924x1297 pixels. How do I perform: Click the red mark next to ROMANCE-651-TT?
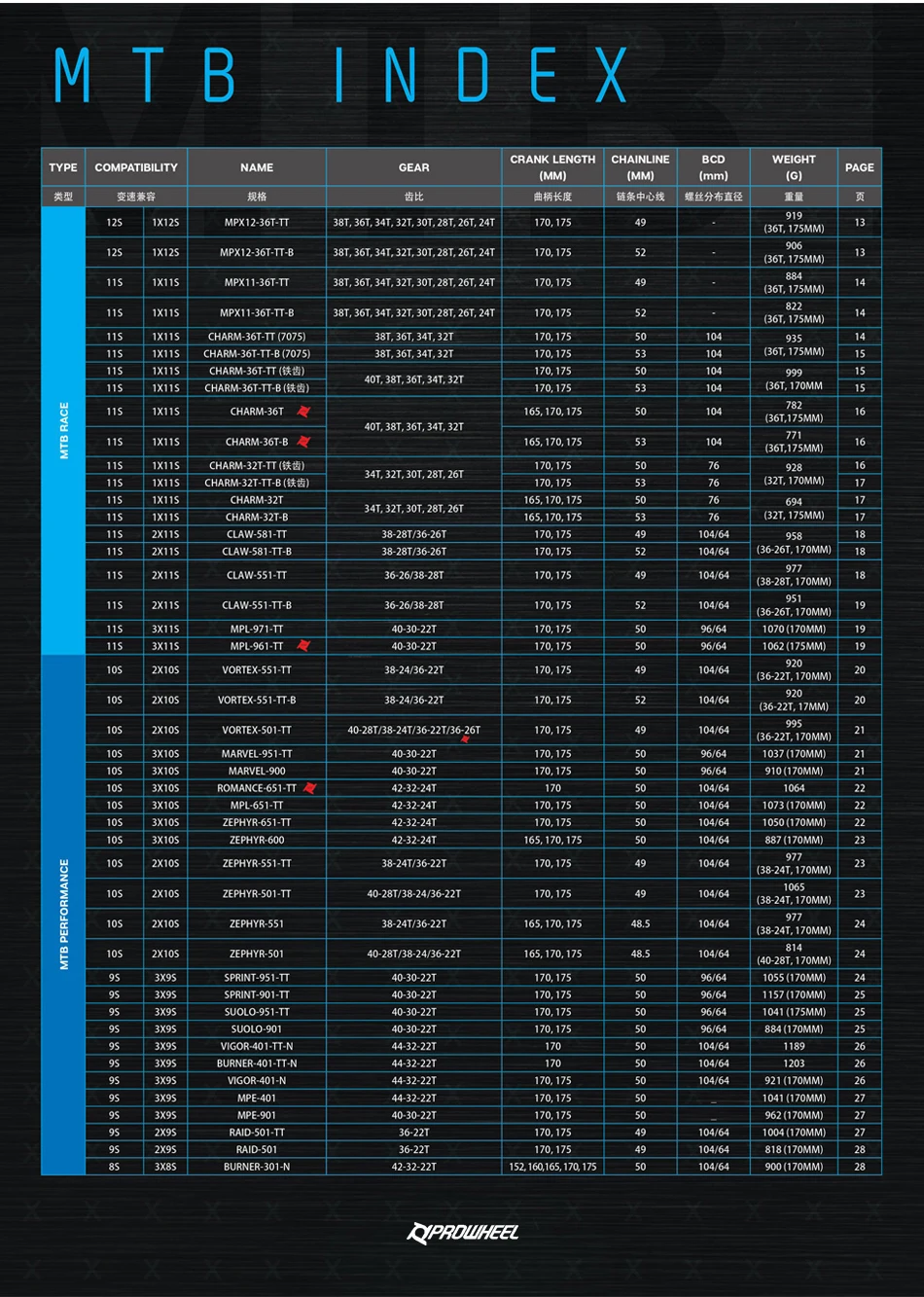coord(310,788)
